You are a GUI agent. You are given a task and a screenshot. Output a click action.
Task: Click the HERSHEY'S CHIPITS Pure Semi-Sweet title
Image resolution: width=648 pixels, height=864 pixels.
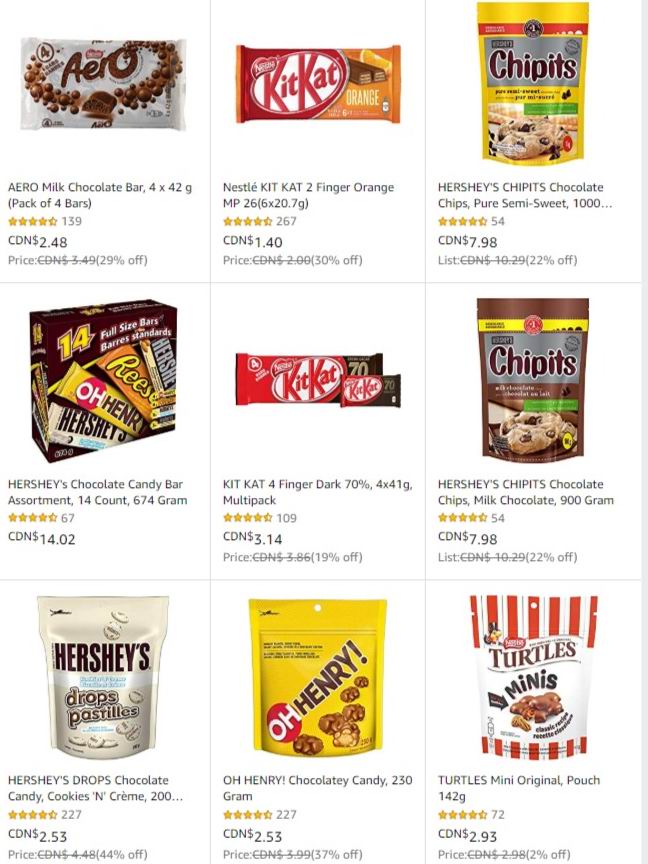pyautogui.click(x=525, y=195)
